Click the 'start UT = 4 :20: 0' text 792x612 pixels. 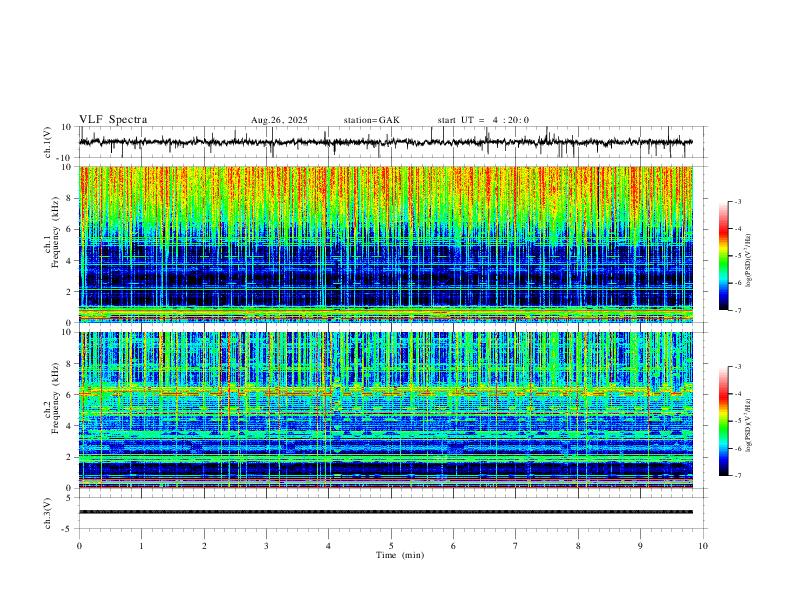click(483, 120)
